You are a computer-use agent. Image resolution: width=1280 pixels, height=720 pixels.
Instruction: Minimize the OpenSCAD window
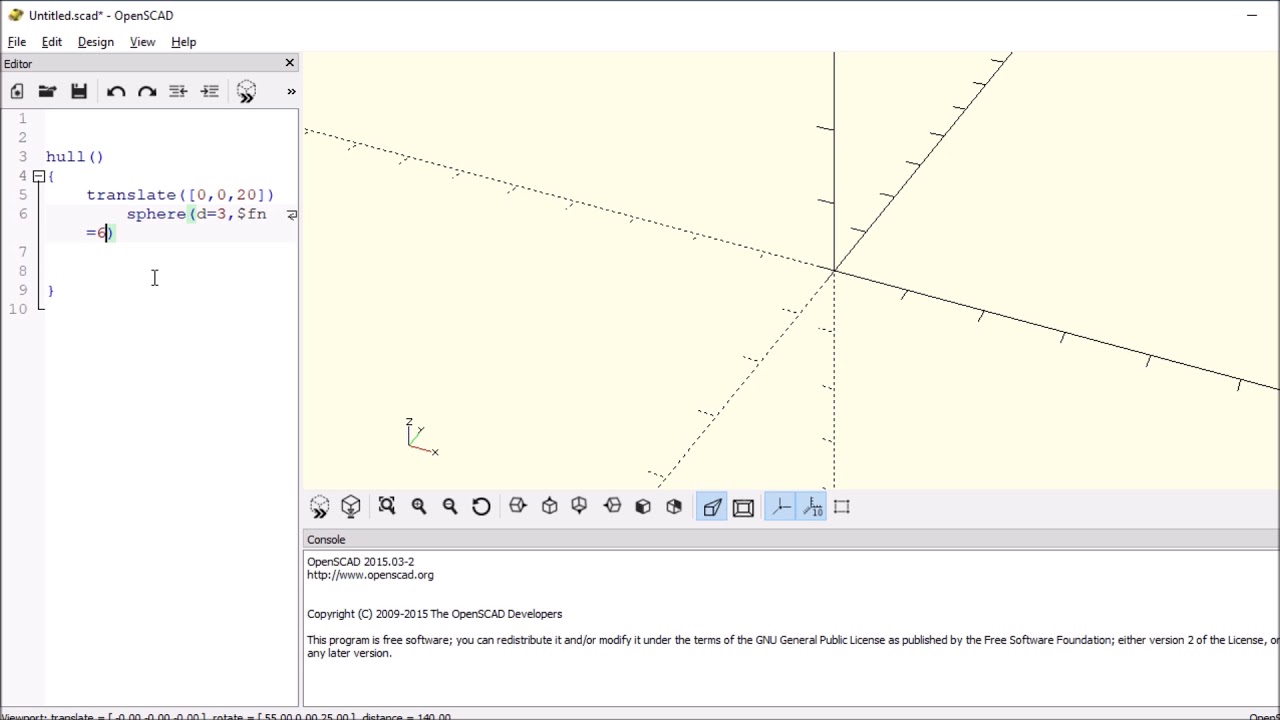1252,15
